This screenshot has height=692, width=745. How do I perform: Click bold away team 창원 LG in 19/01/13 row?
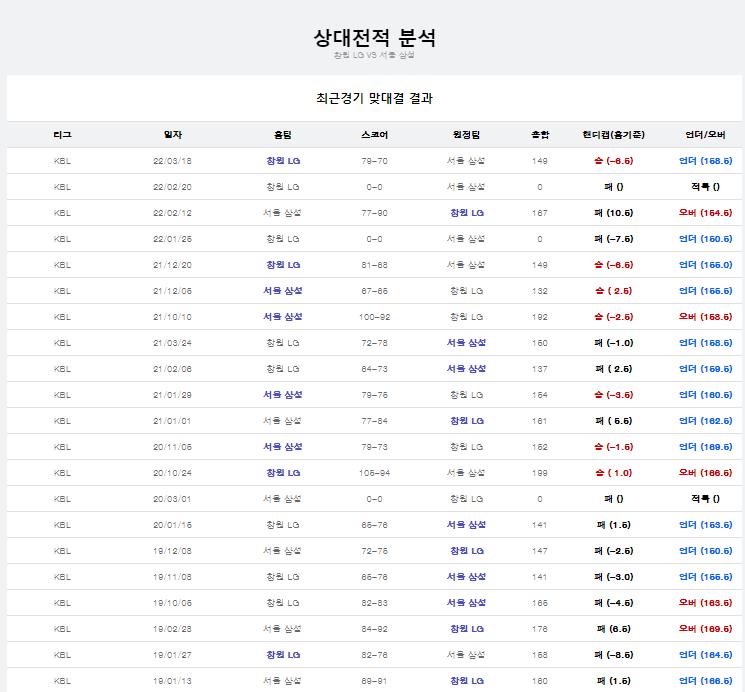(467, 681)
